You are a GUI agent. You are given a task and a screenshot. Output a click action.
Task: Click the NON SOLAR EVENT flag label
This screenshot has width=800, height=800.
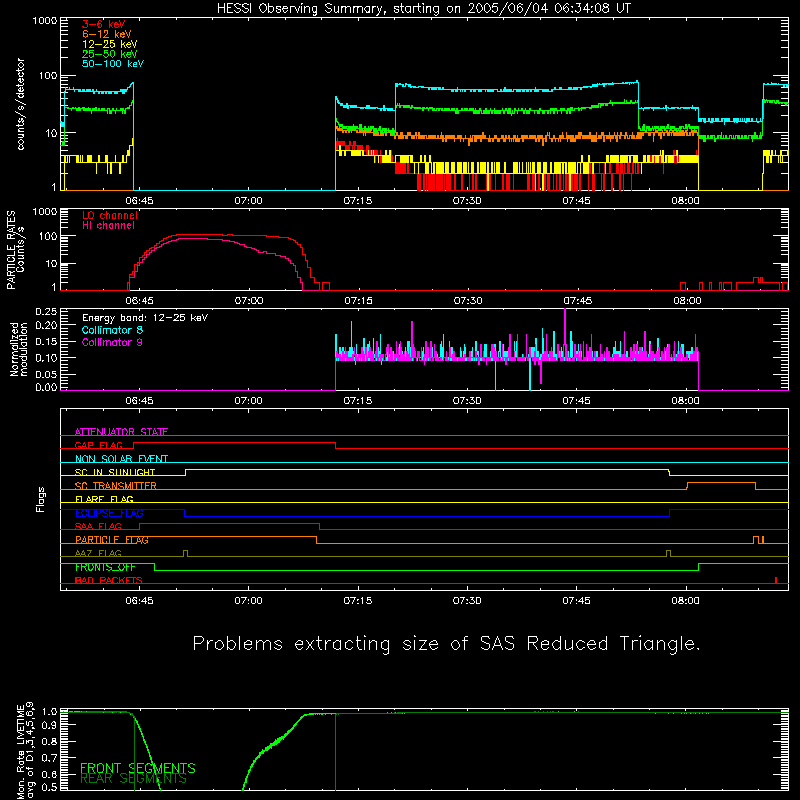121,459
